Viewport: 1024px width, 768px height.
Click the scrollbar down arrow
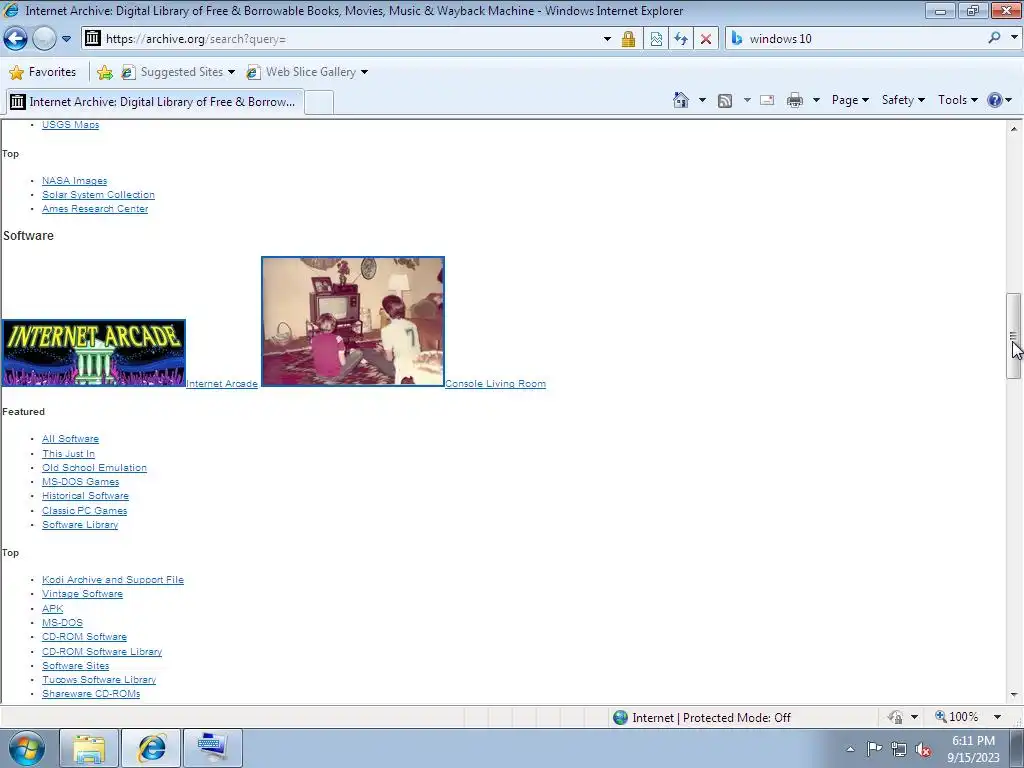point(1014,695)
